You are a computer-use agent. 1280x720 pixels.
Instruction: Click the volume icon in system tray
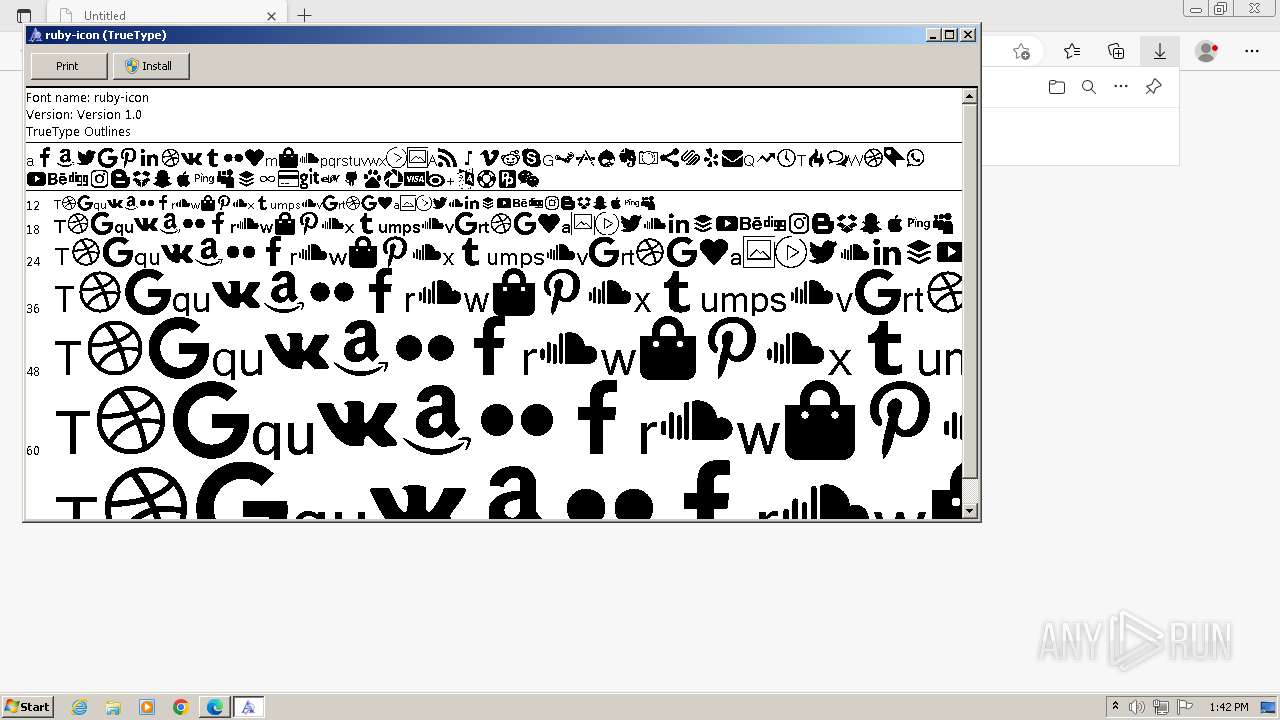[1138, 707]
